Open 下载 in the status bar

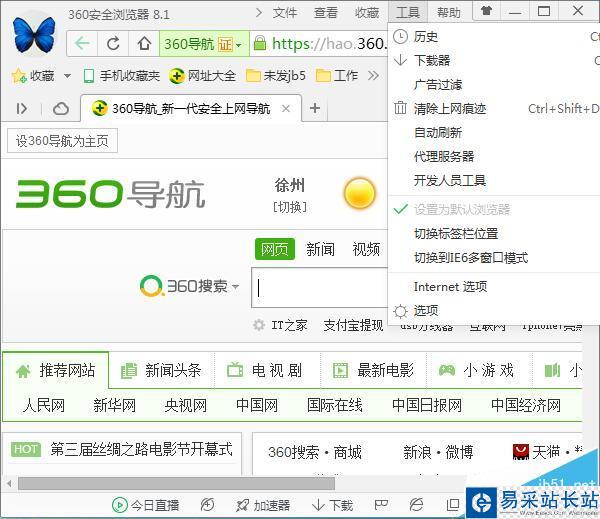pyautogui.click(x=332, y=505)
